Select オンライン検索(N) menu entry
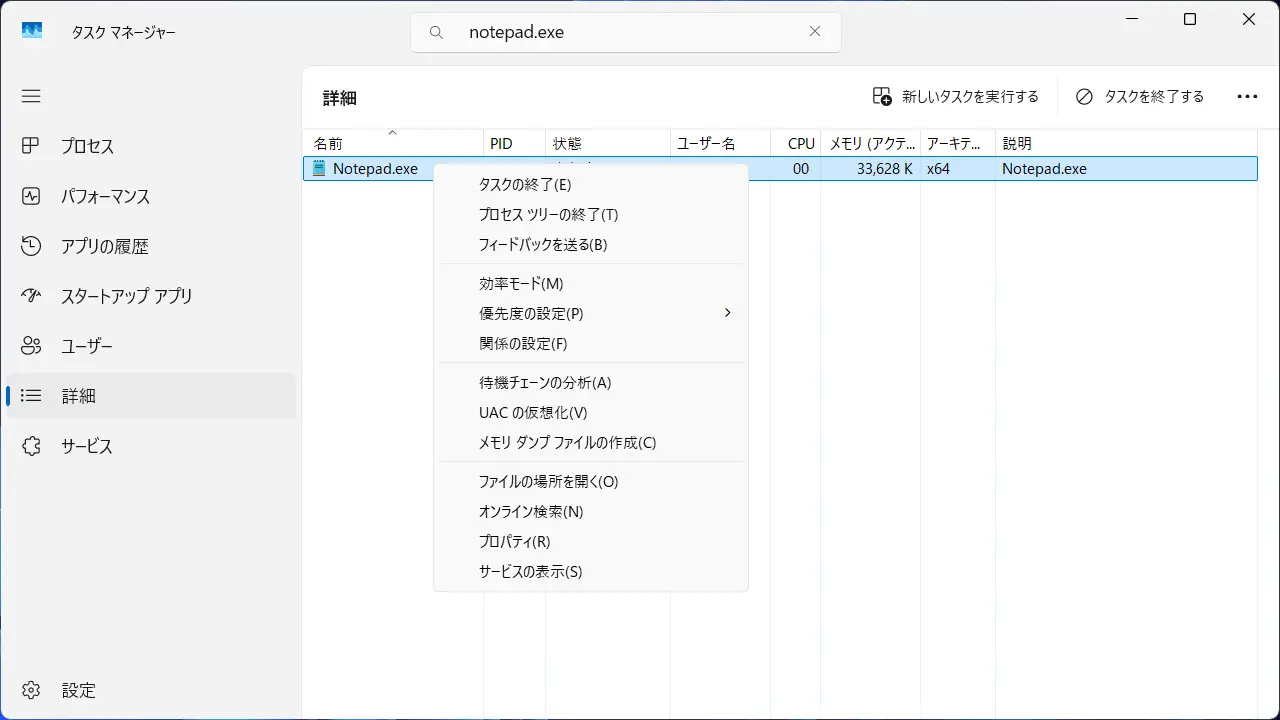Image resolution: width=1280 pixels, height=720 pixels. (x=590, y=511)
